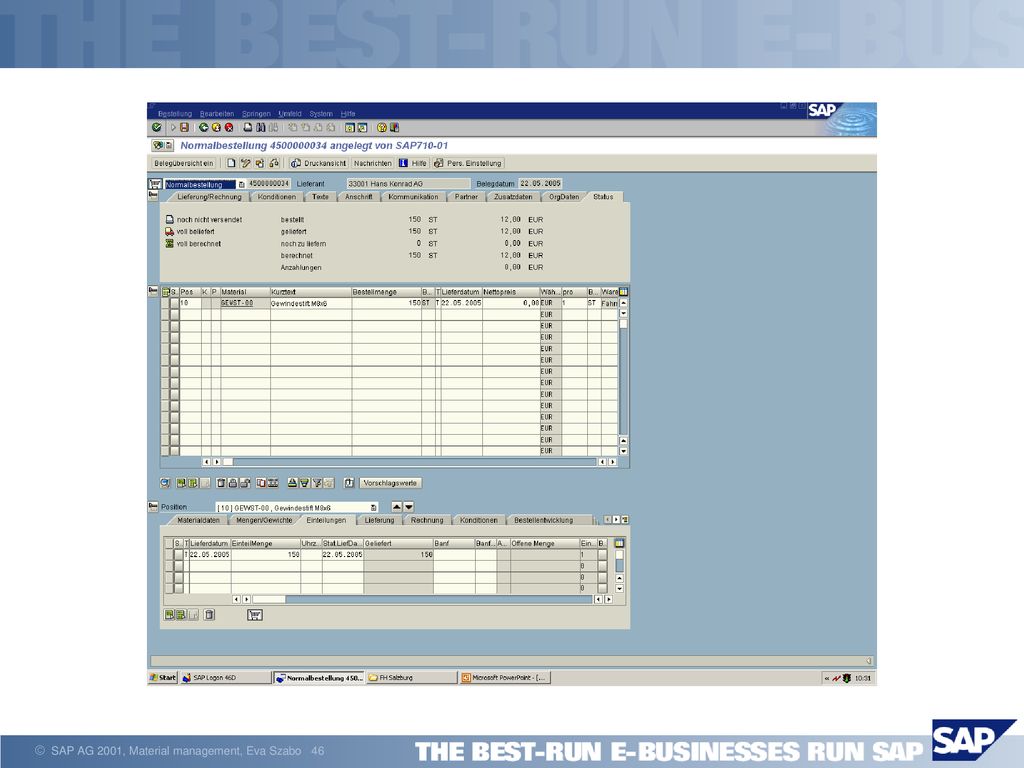The height and width of the screenshot is (768, 1024).
Task: Click the cart icon below schedule table
Action: (x=255, y=615)
